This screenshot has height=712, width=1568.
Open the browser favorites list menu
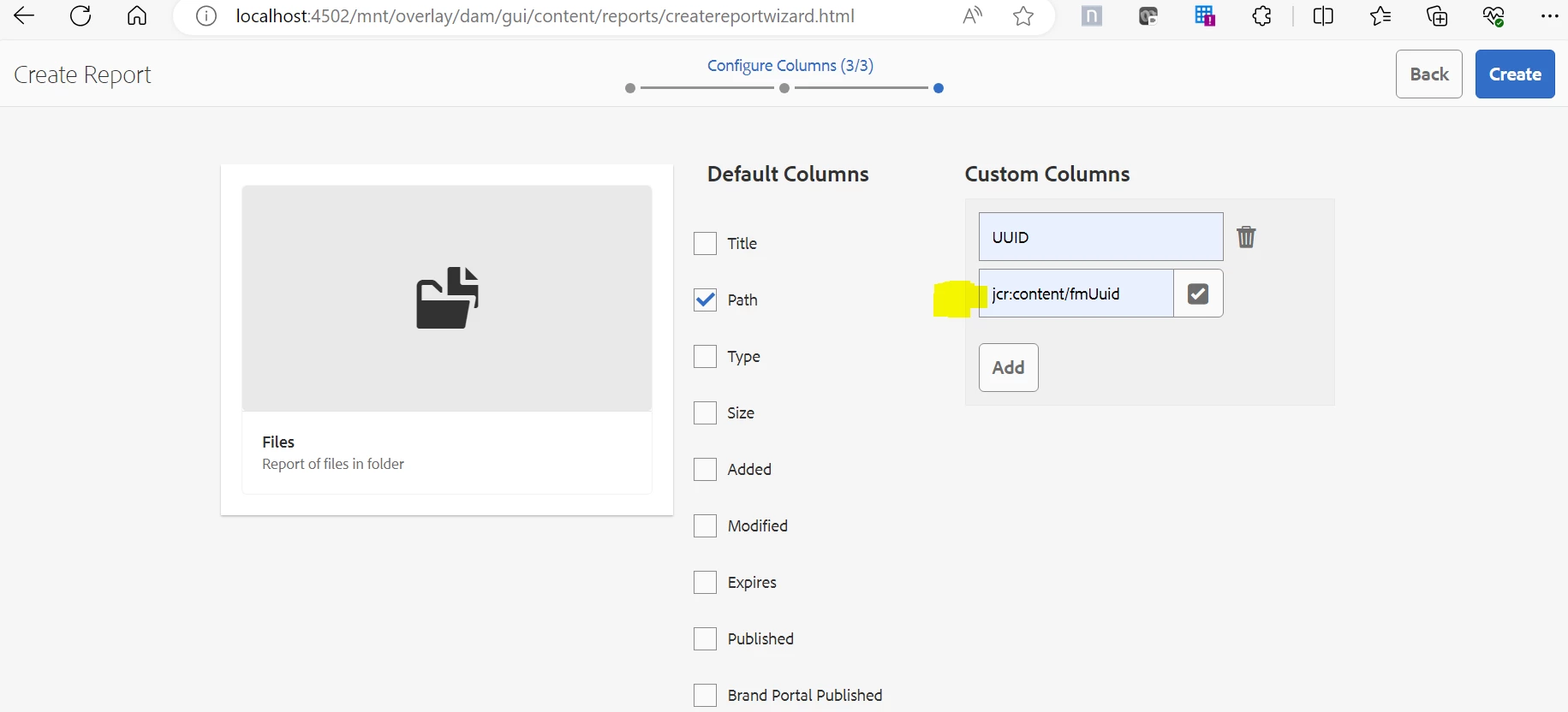pyautogui.click(x=1380, y=15)
